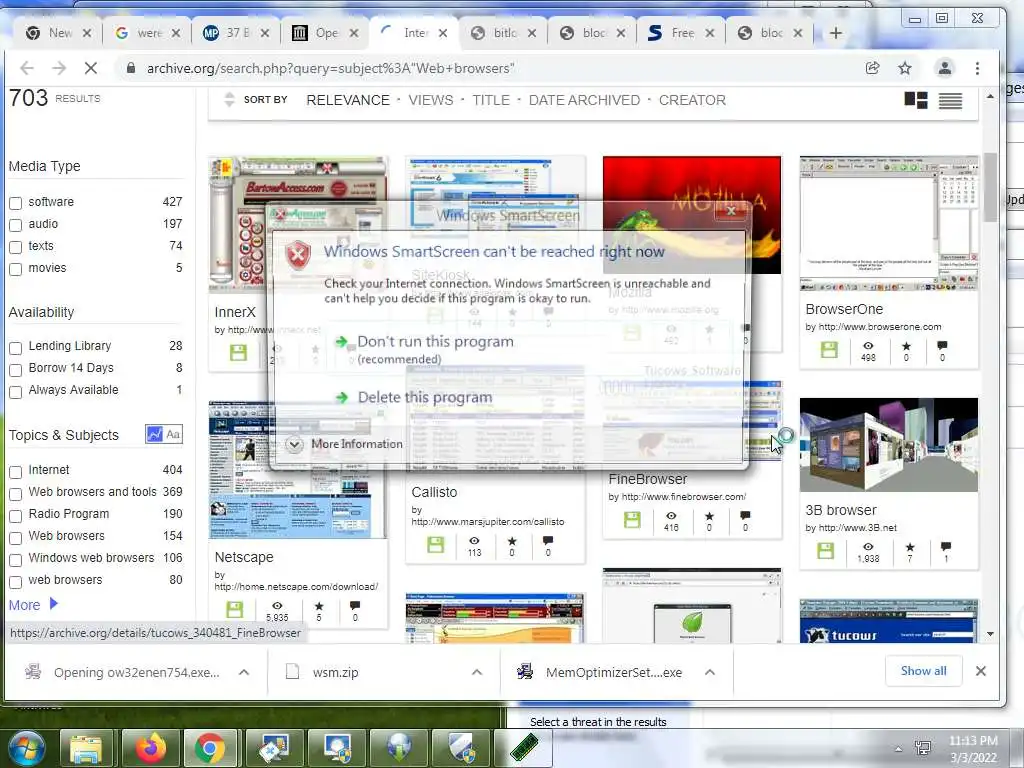Check the Always Available checkbox
This screenshot has width=1024, height=768.
point(16,392)
